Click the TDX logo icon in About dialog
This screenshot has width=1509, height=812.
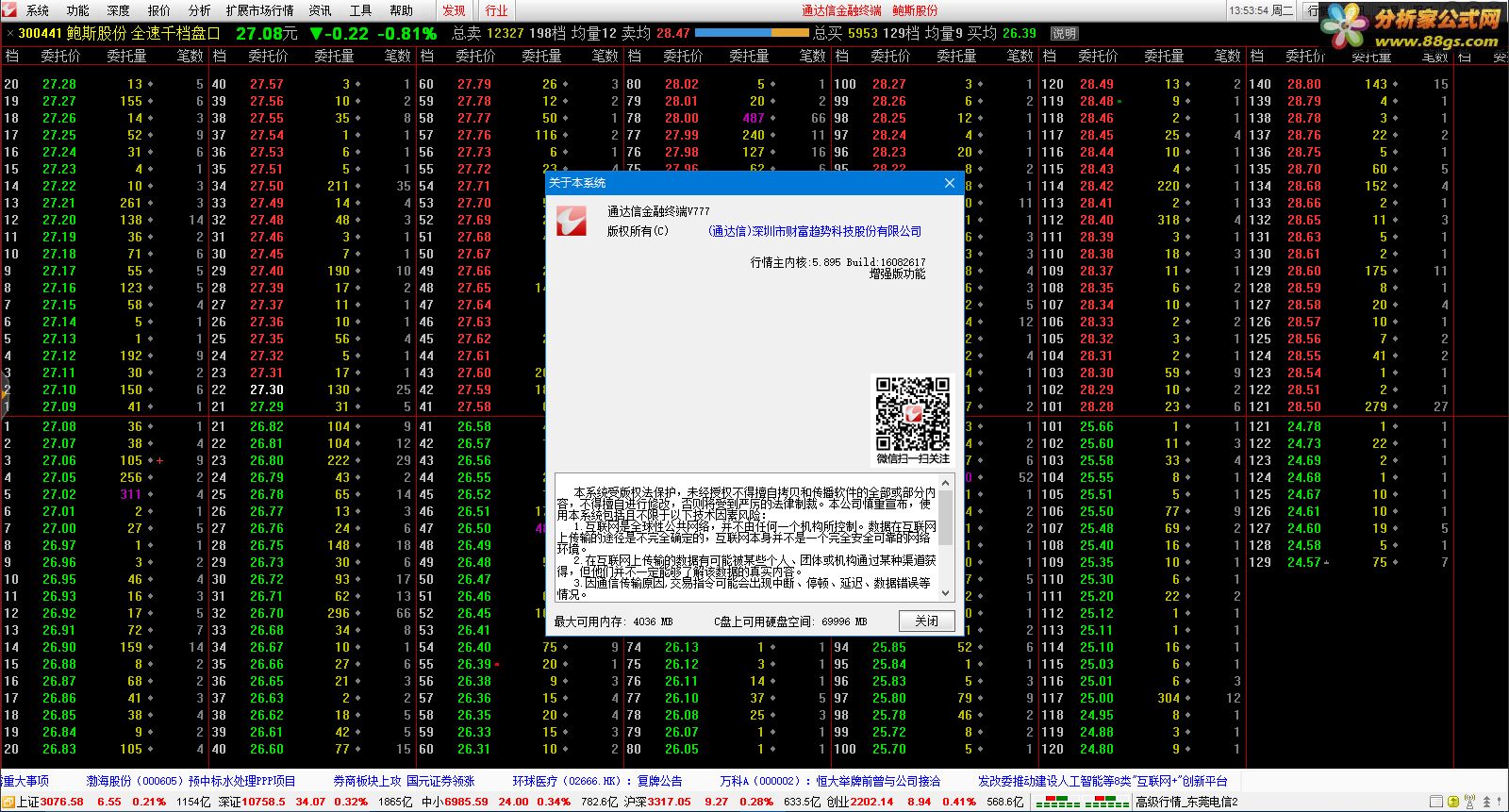point(572,221)
